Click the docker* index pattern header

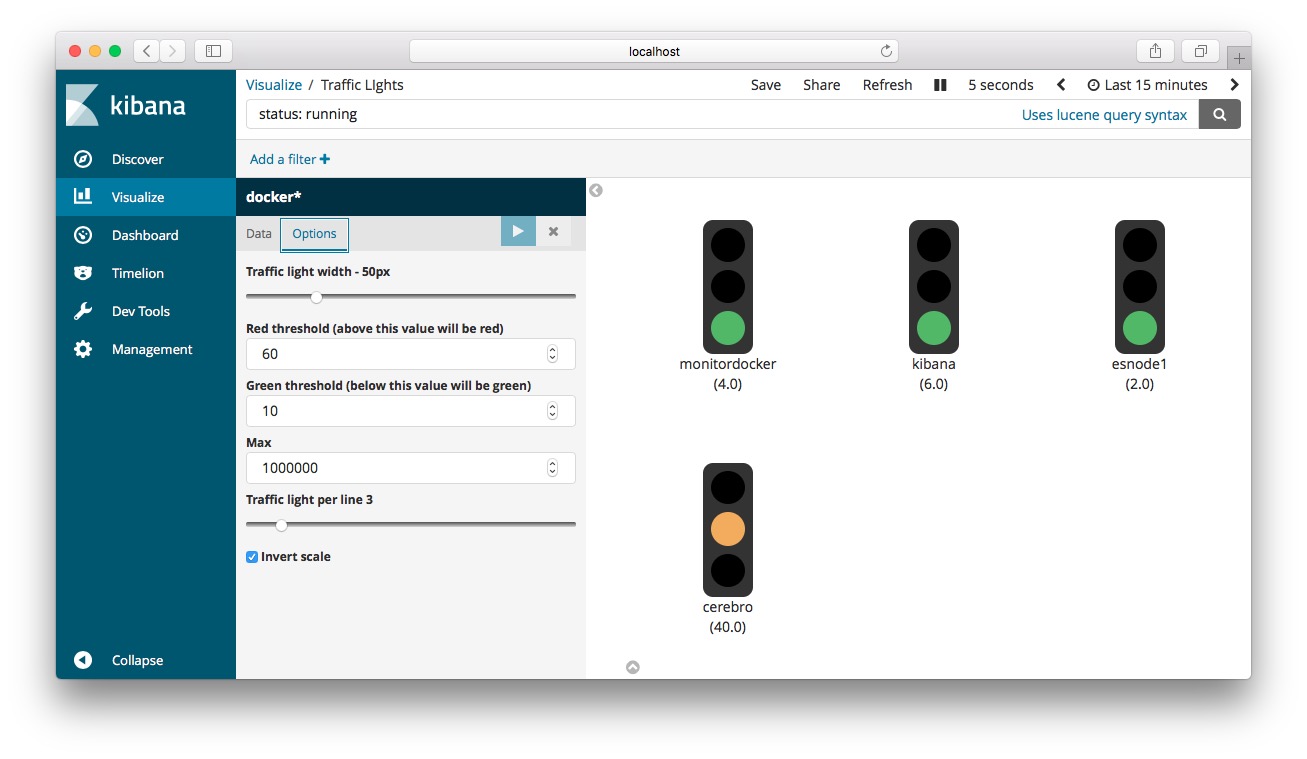[x=411, y=197]
